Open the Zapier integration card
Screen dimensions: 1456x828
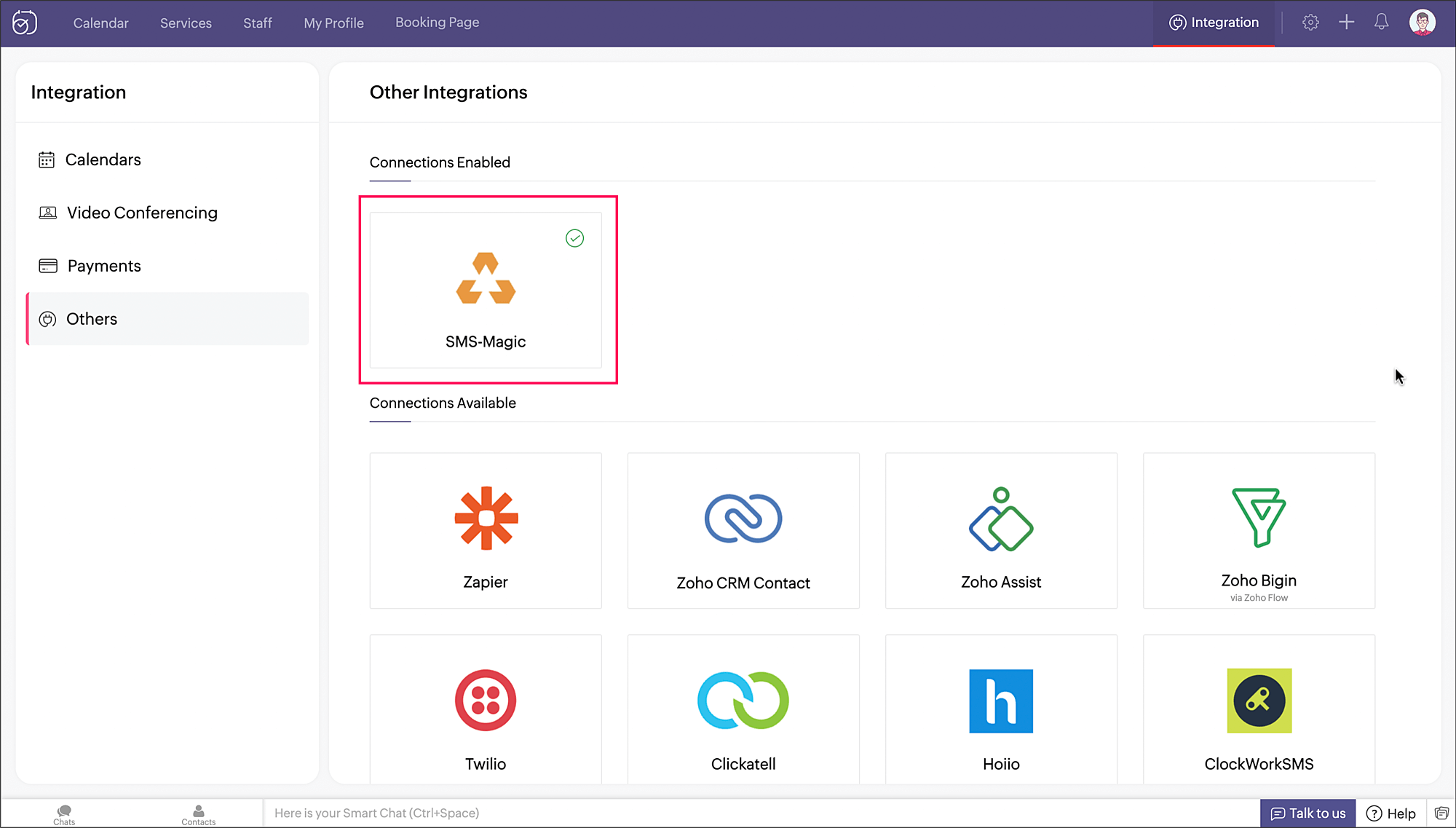(486, 530)
